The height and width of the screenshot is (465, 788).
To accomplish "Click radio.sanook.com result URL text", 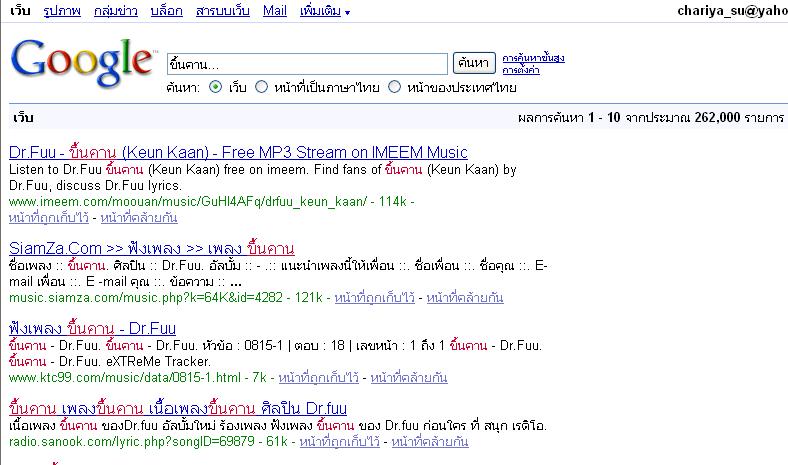I will [x=132, y=441].
